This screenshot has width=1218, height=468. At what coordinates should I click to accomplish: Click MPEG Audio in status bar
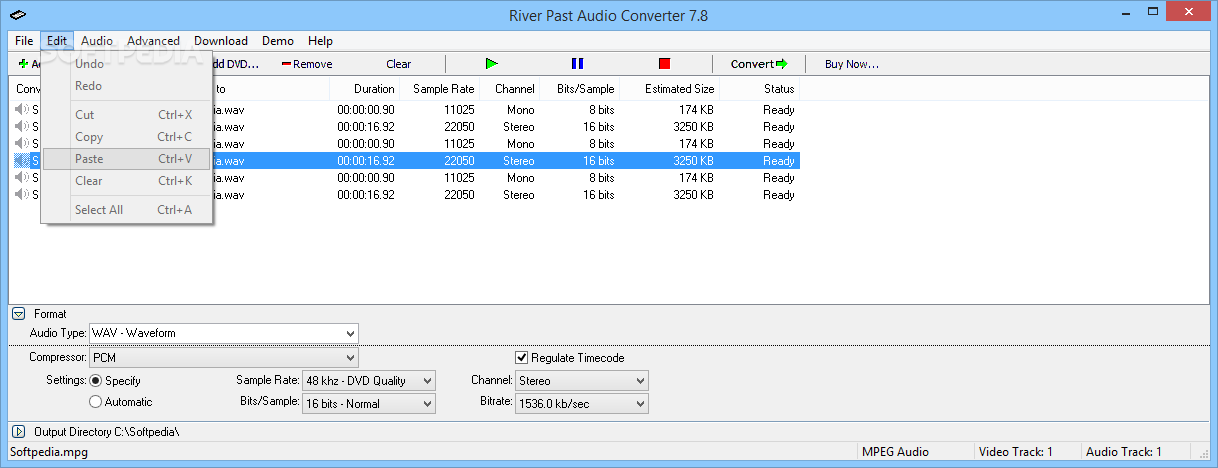[895, 452]
